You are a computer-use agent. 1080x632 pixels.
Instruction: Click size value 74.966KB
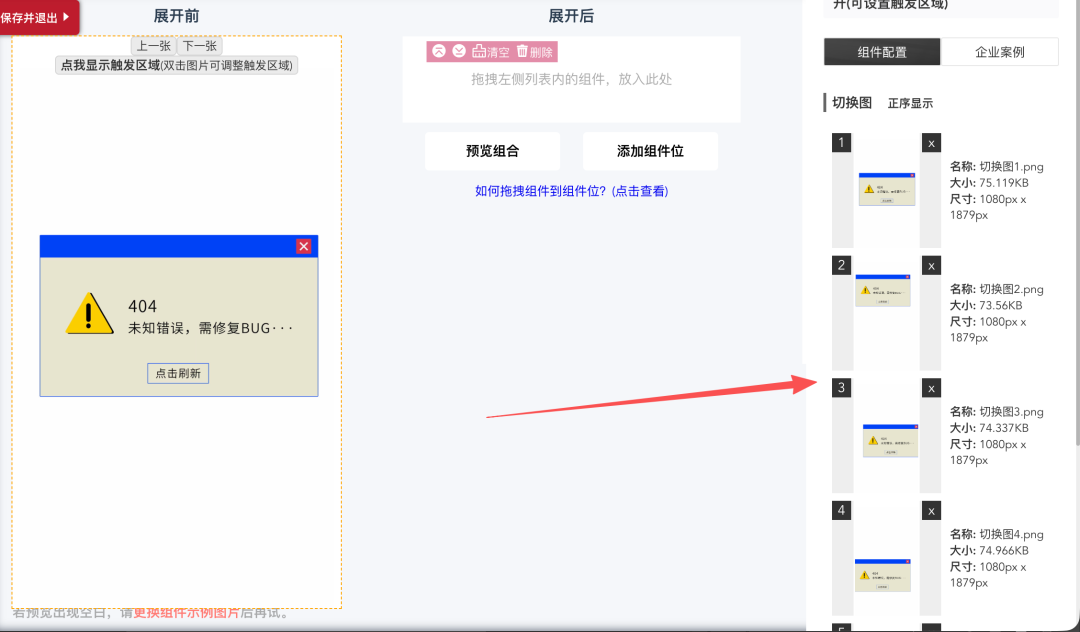click(x=1004, y=550)
